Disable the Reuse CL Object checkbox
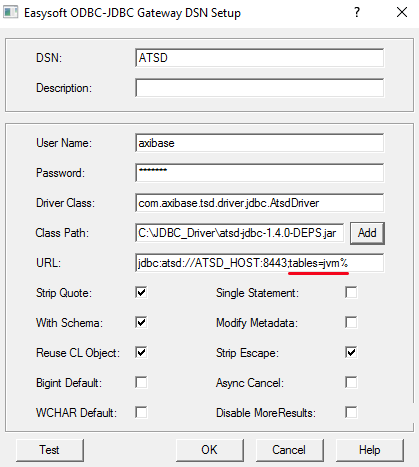The height and width of the screenshot is (467, 419). coord(141,353)
